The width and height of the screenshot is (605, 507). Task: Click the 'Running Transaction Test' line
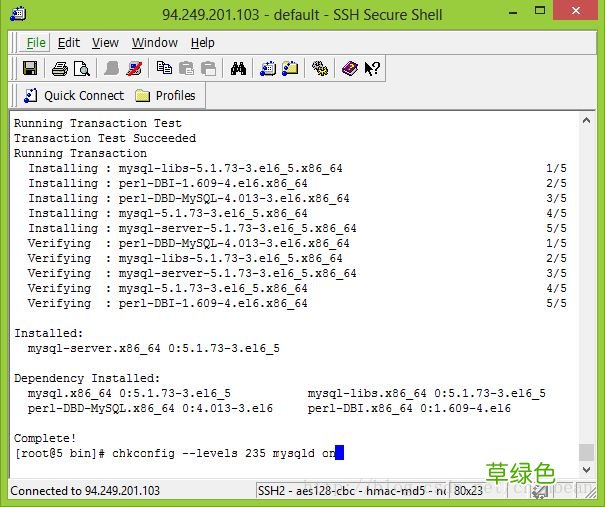tap(98, 123)
